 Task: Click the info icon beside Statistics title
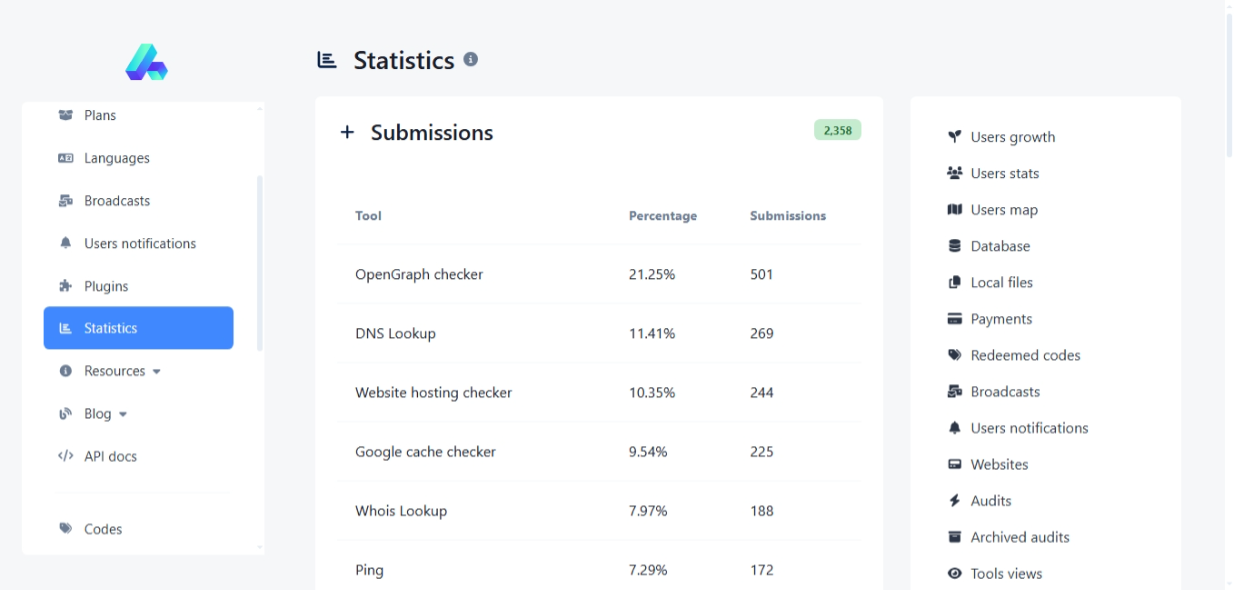point(470,60)
